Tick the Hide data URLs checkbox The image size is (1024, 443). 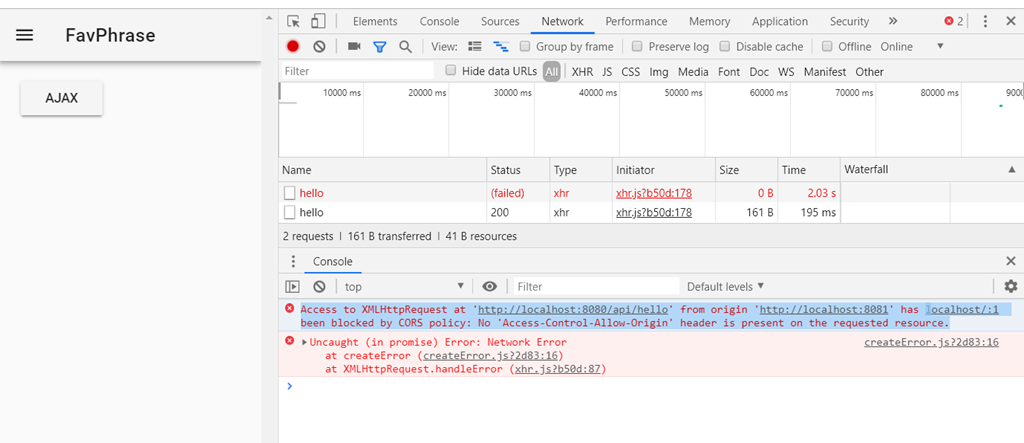point(451,71)
